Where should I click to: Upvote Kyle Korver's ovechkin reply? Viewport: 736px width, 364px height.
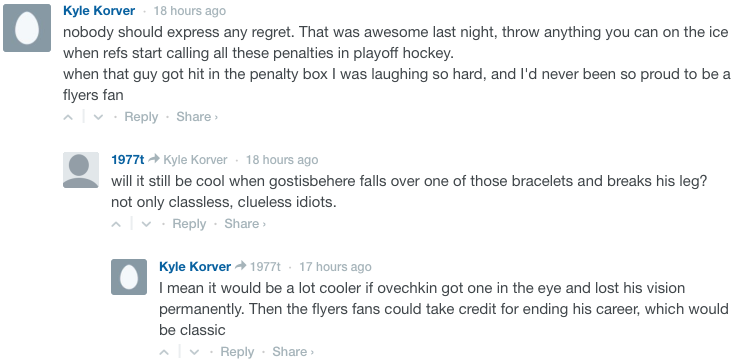tap(164, 352)
